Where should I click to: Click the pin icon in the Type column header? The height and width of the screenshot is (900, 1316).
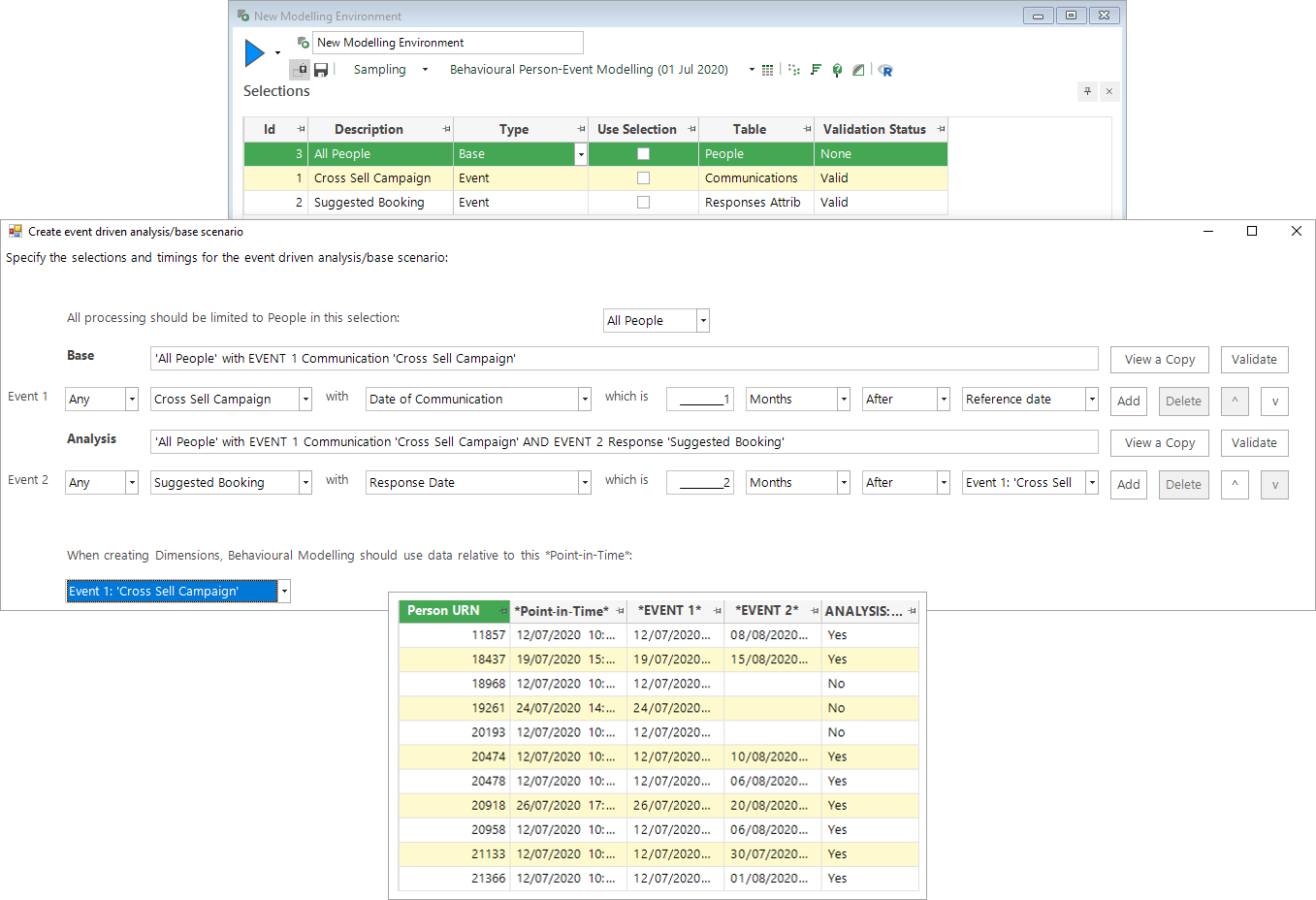pos(581,129)
